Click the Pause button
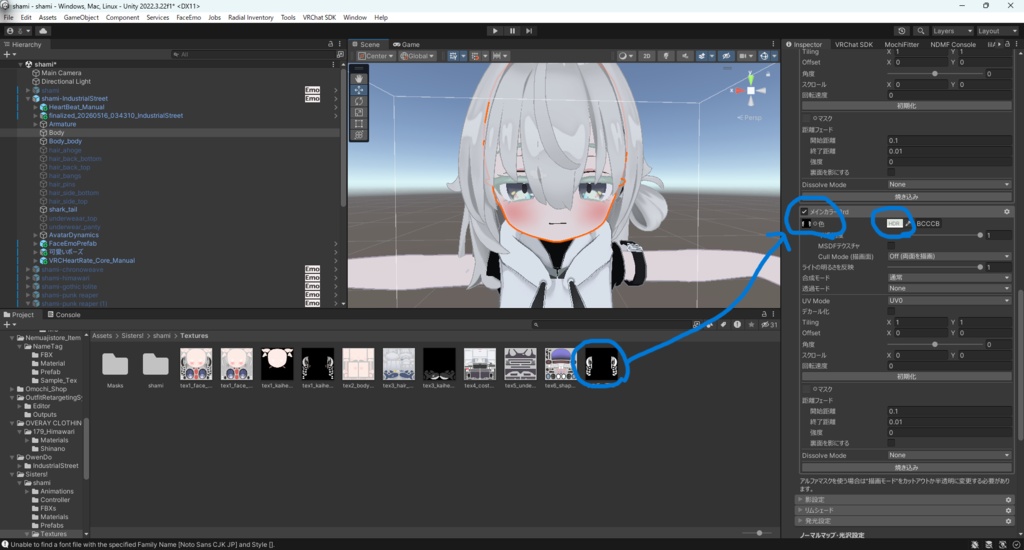This screenshot has height=550, width=1024. [512, 31]
